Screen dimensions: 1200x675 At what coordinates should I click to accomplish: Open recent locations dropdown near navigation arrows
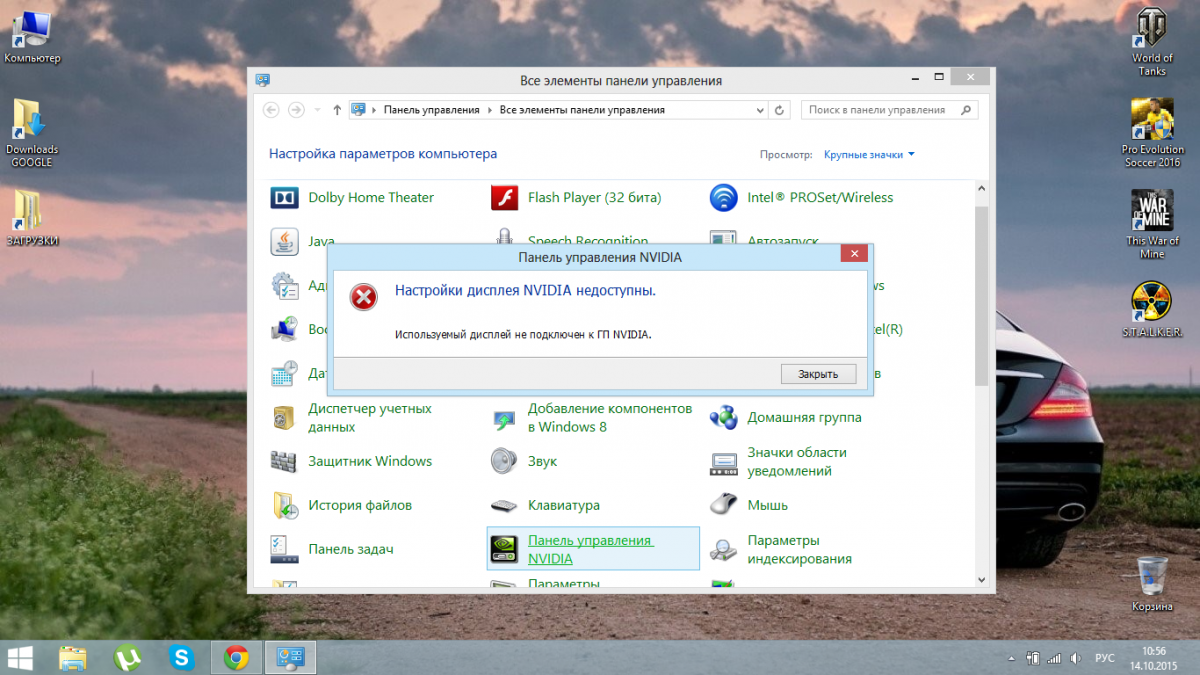click(x=318, y=110)
